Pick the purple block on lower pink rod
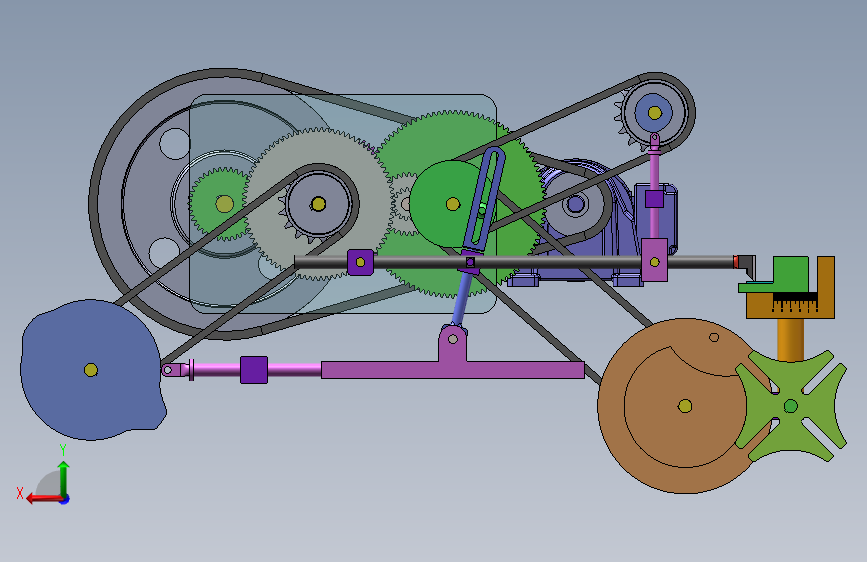This screenshot has height=562, width=867. coord(254,370)
